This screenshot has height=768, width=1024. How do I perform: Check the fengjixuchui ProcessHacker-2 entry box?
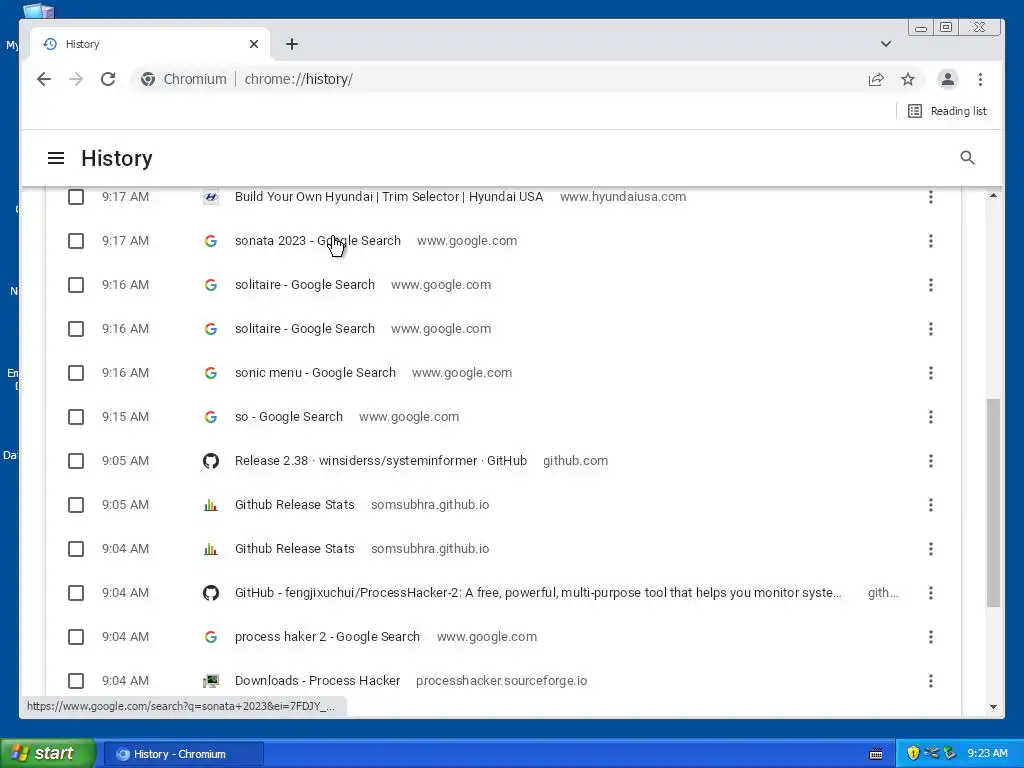76,593
